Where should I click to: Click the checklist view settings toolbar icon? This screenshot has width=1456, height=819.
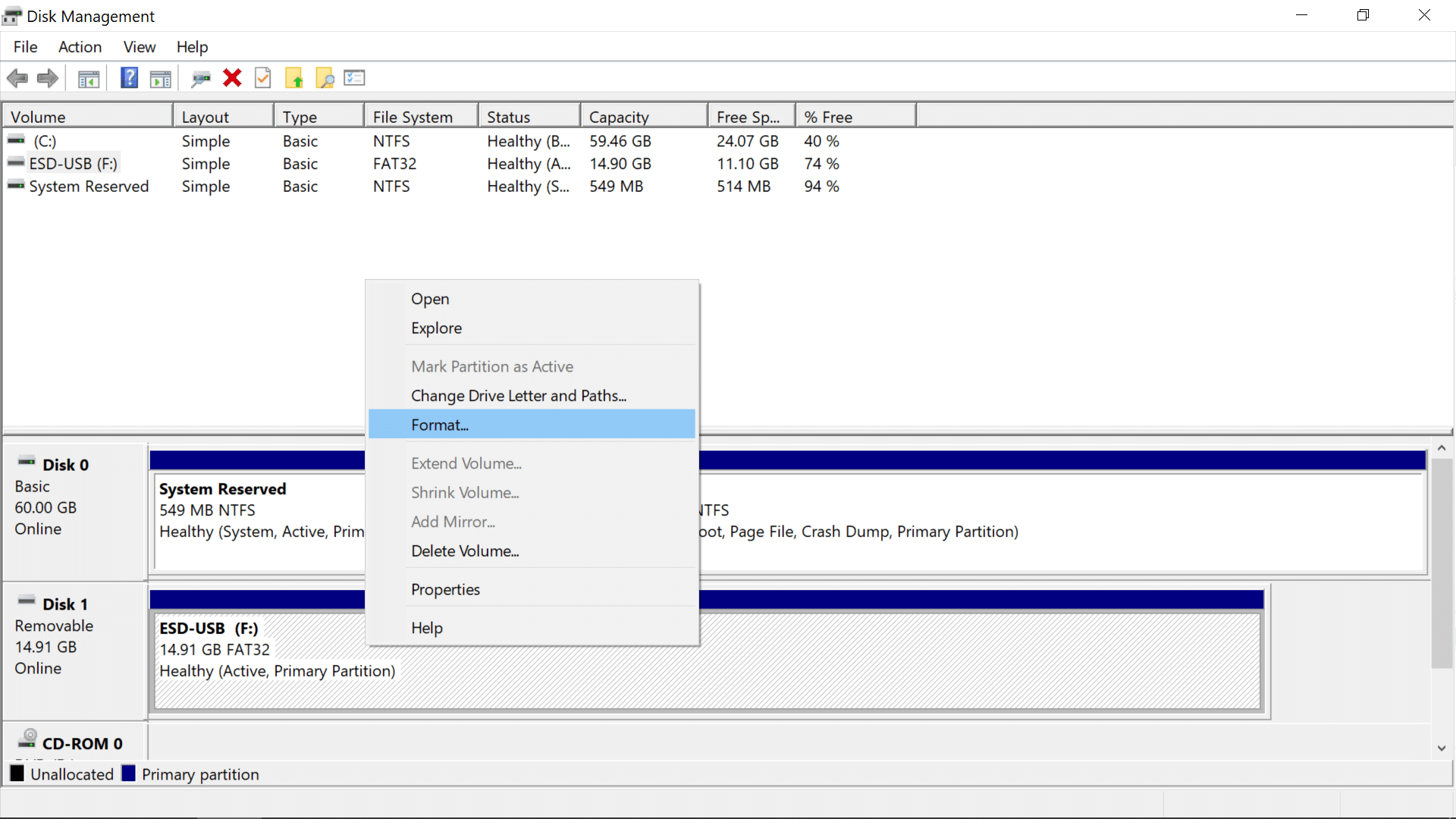coord(354,78)
